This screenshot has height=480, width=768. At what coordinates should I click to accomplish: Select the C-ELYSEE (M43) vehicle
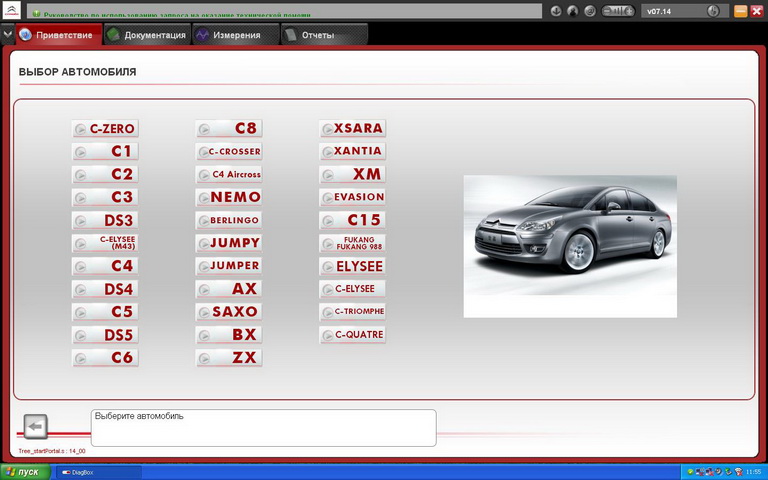click(105, 243)
